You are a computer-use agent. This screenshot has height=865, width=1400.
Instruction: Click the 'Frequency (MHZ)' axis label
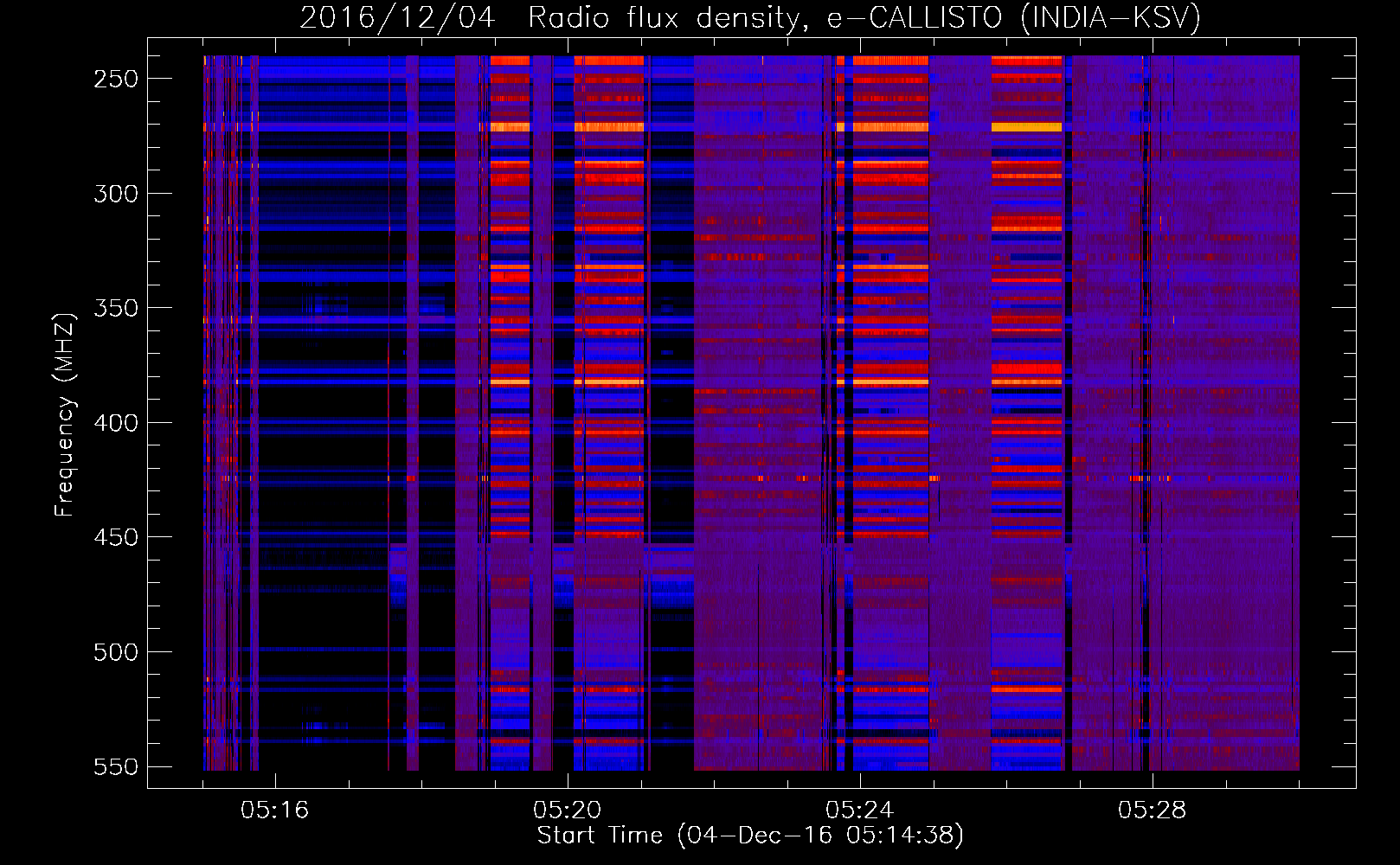pos(65,414)
